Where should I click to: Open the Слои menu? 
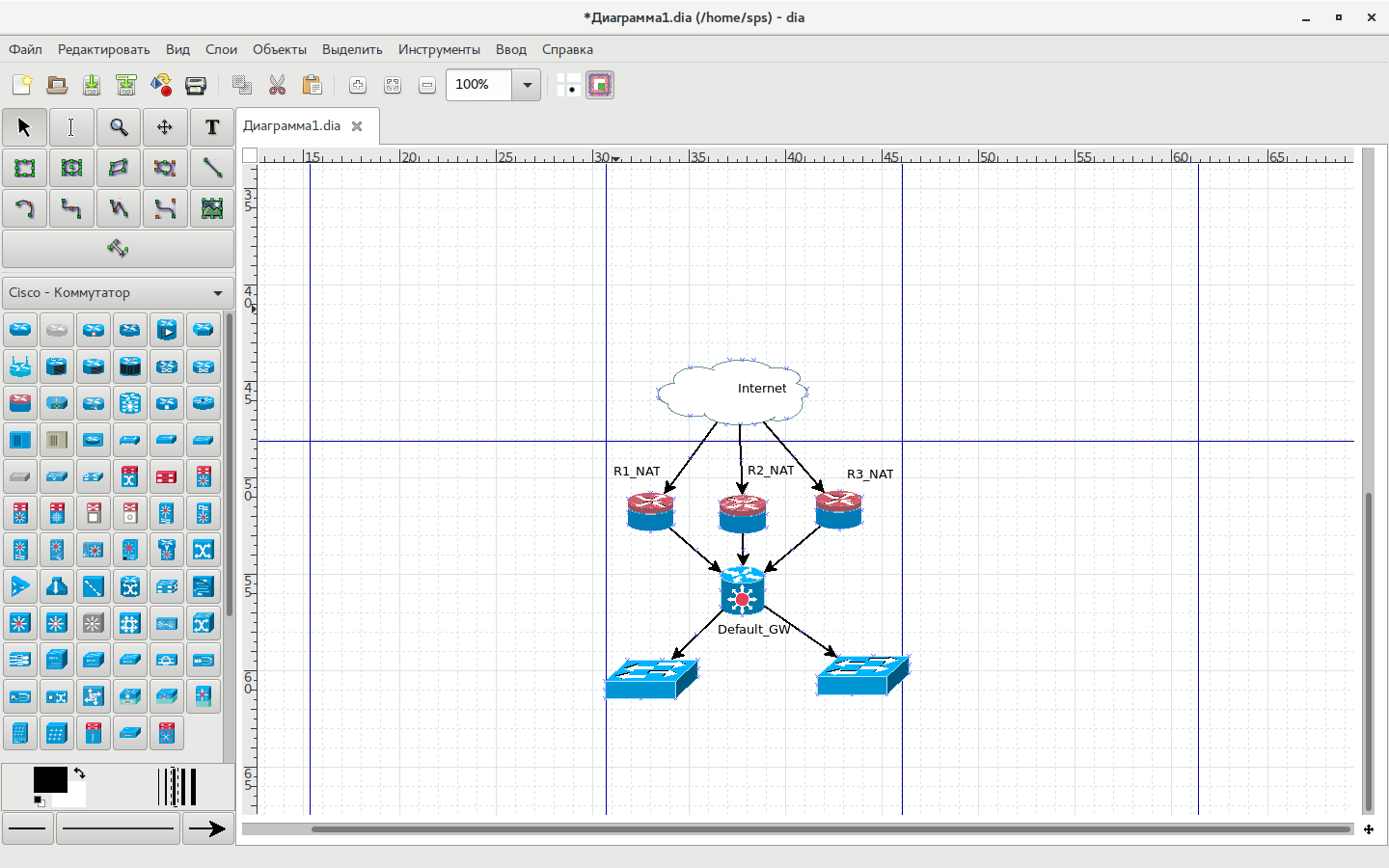click(x=221, y=49)
